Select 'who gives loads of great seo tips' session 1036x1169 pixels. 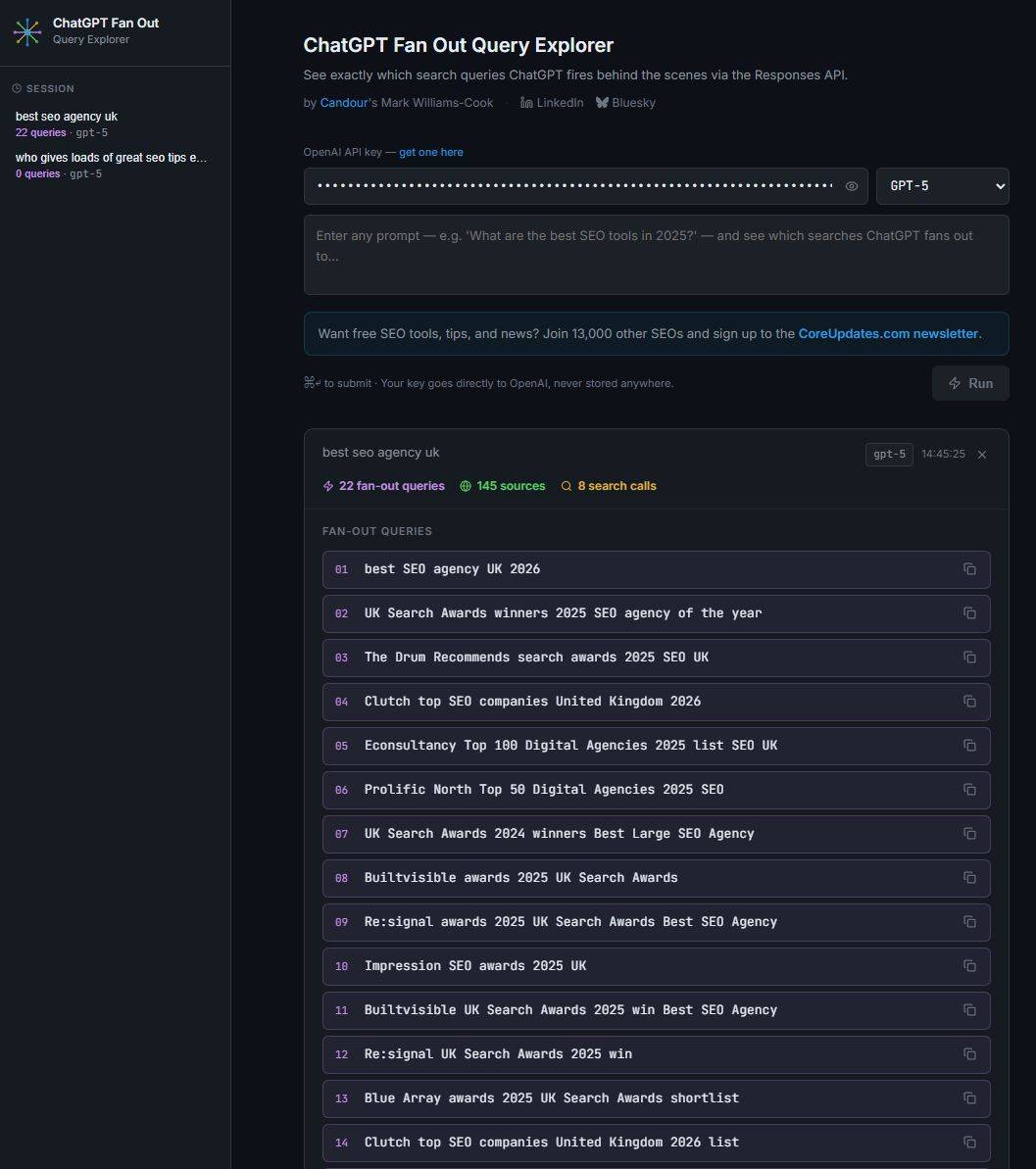point(111,158)
